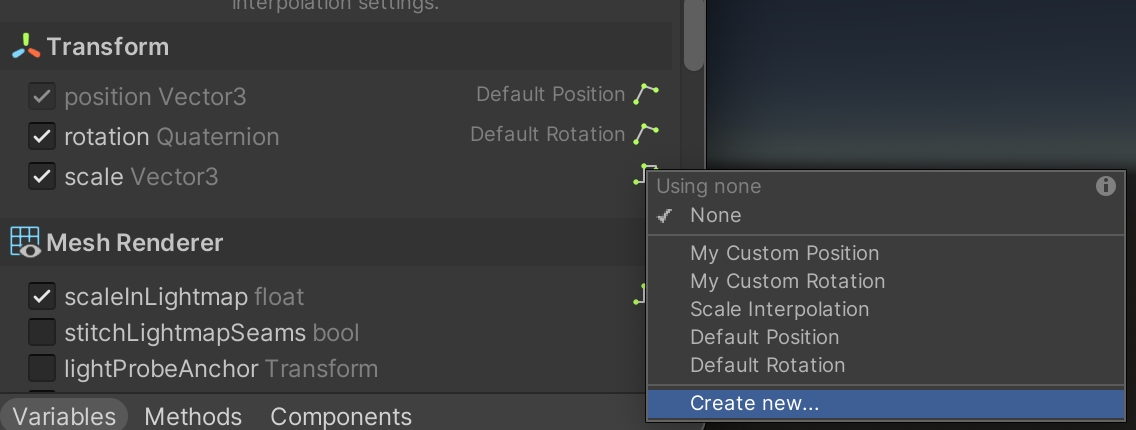This screenshot has height=430, width=1136.
Task: Open the Default Rotation interpolation dropdown
Action: 548,134
